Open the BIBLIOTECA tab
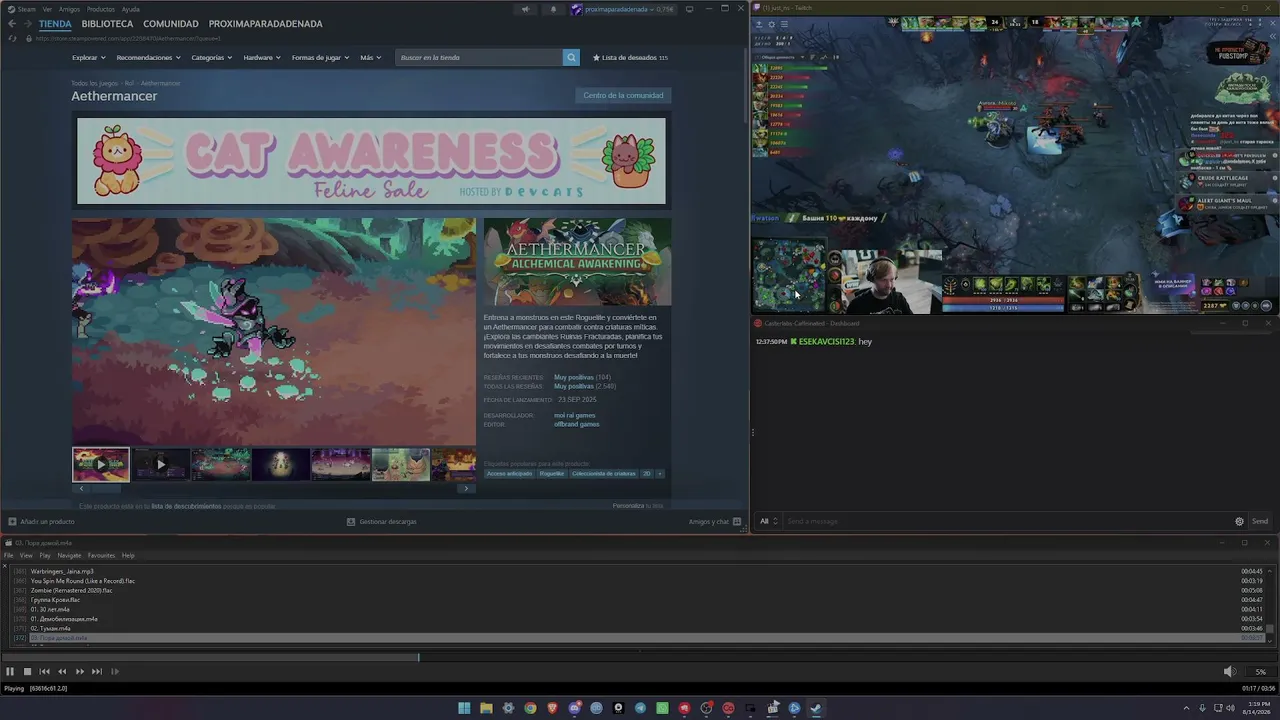The width and height of the screenshot is (1280, 720). pyautogui.click(x=107, y=24)
